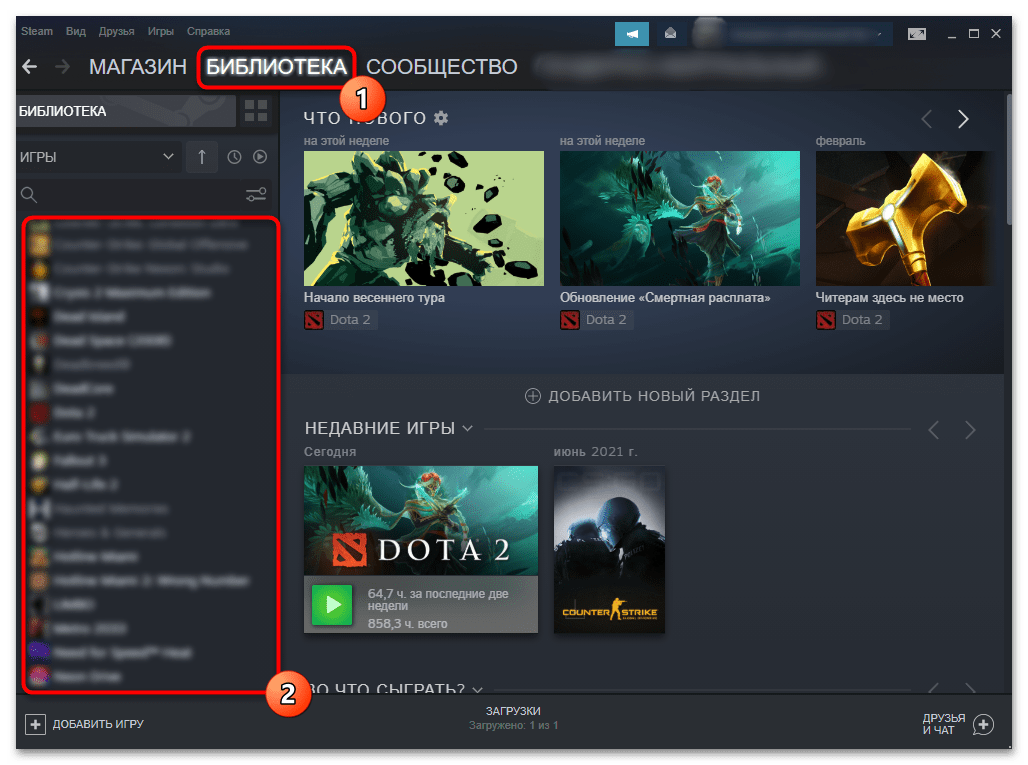Switch to СООБЩЕСТВО tab
Image resolution: width=1028 pixels, height=765 pixels.
[x=442, y=67]
